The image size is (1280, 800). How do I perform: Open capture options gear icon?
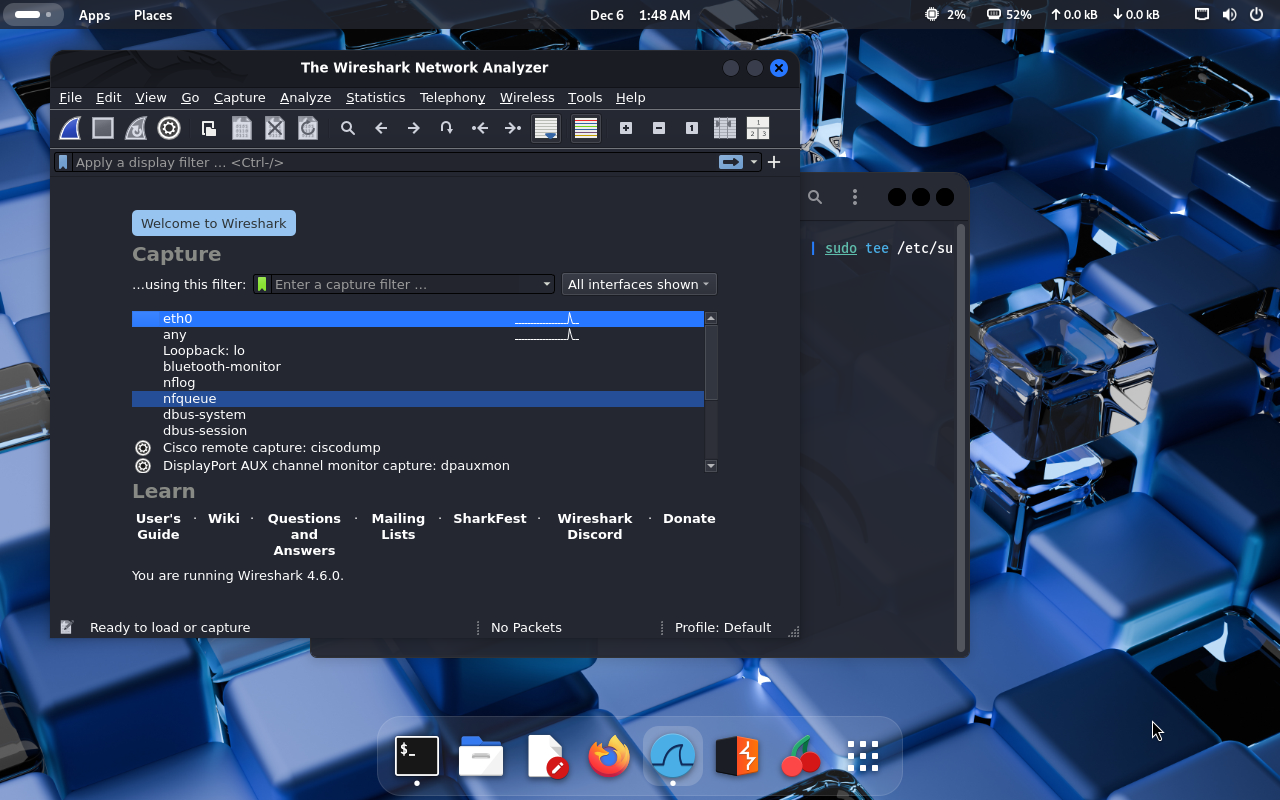coord(169,128)
